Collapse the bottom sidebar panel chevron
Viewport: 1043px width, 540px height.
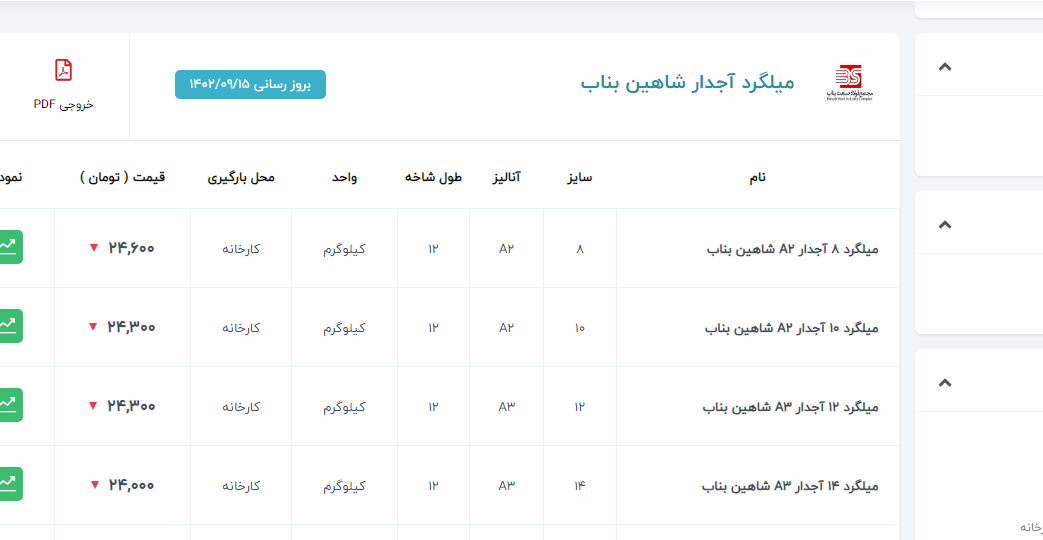pos(944,382)
